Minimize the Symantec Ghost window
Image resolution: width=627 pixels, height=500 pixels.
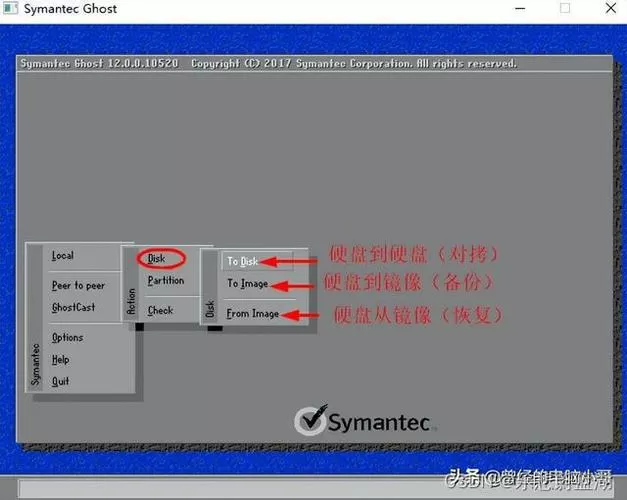click(x=520, y=8)
